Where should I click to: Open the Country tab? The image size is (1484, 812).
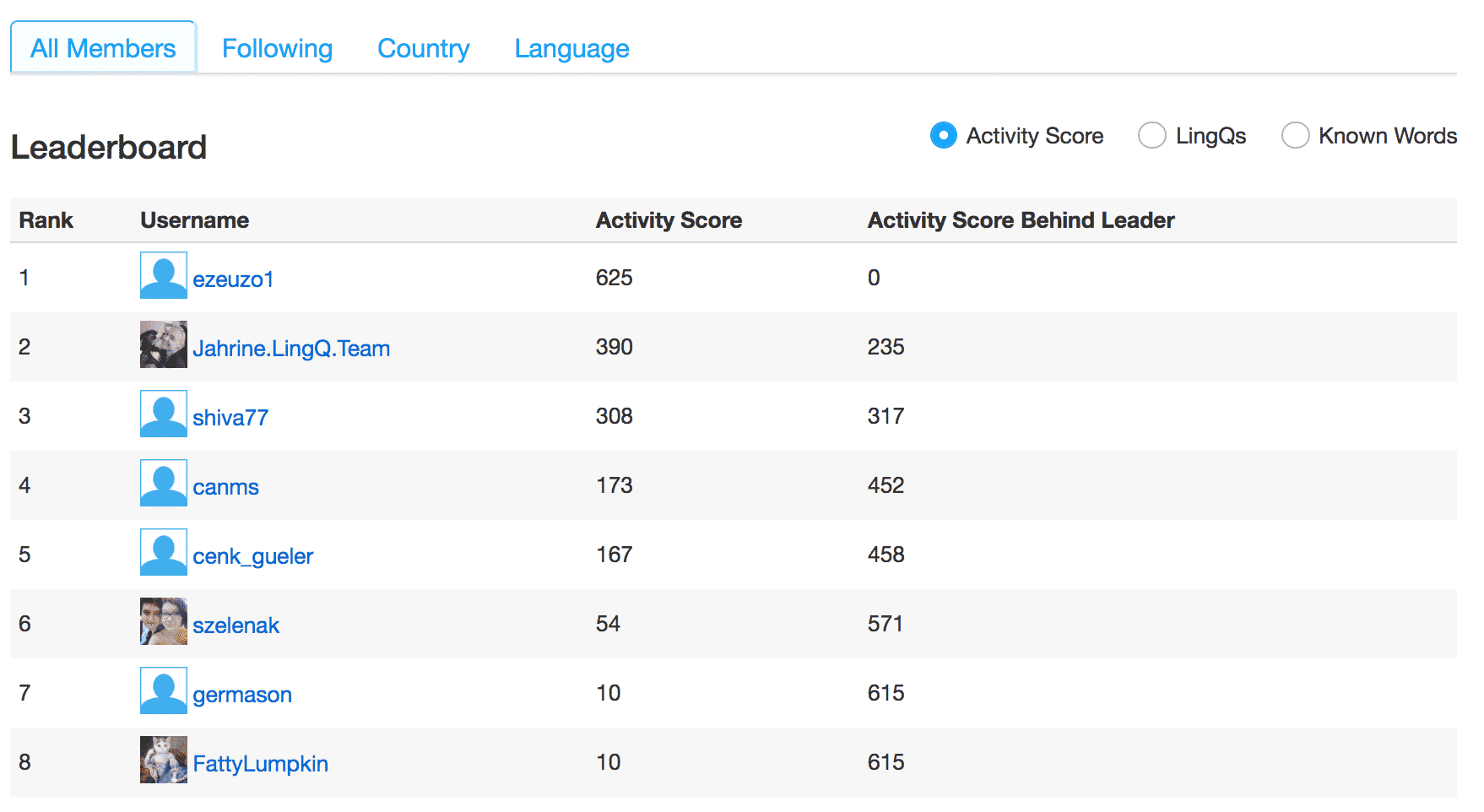(x=423, y=48)
